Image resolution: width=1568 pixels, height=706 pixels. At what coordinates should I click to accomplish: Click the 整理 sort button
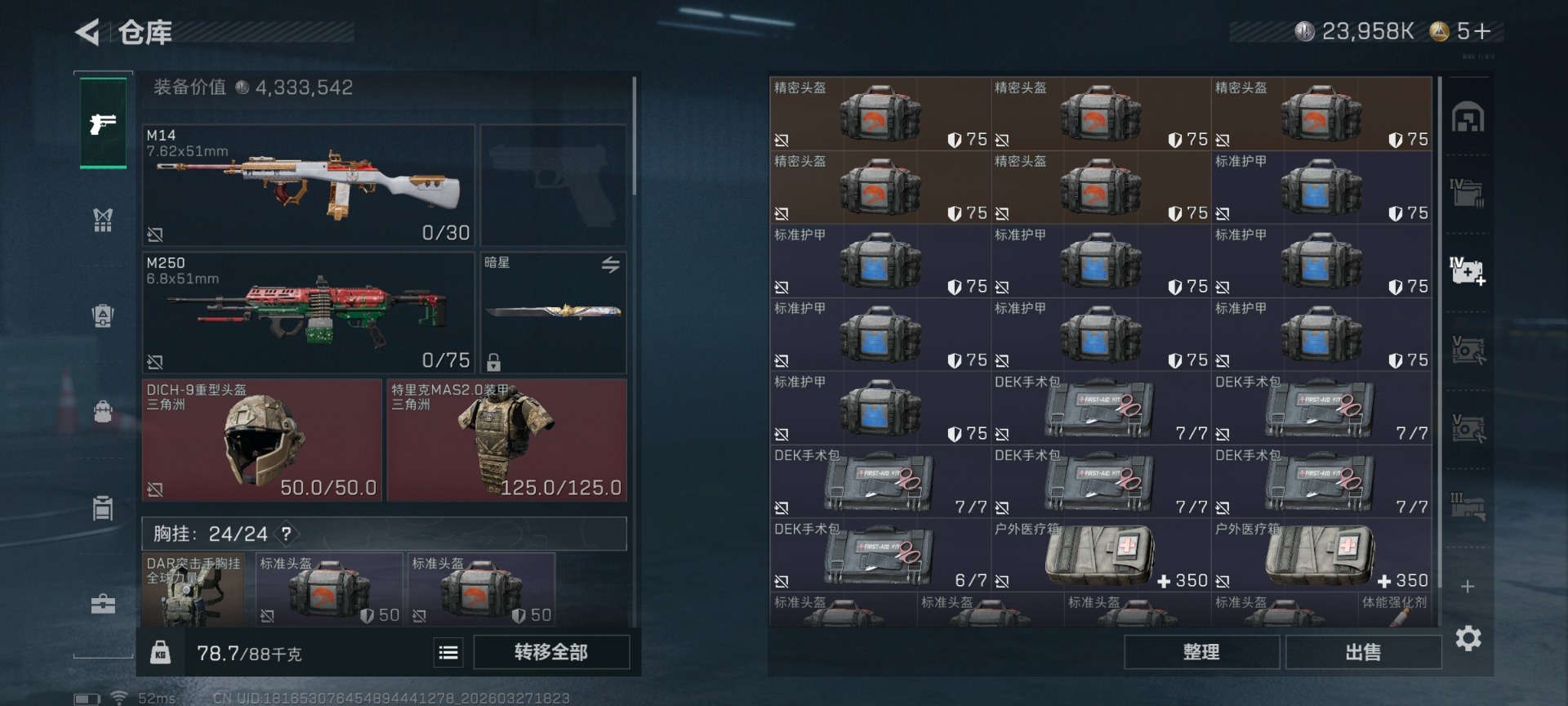point(1201,652)
